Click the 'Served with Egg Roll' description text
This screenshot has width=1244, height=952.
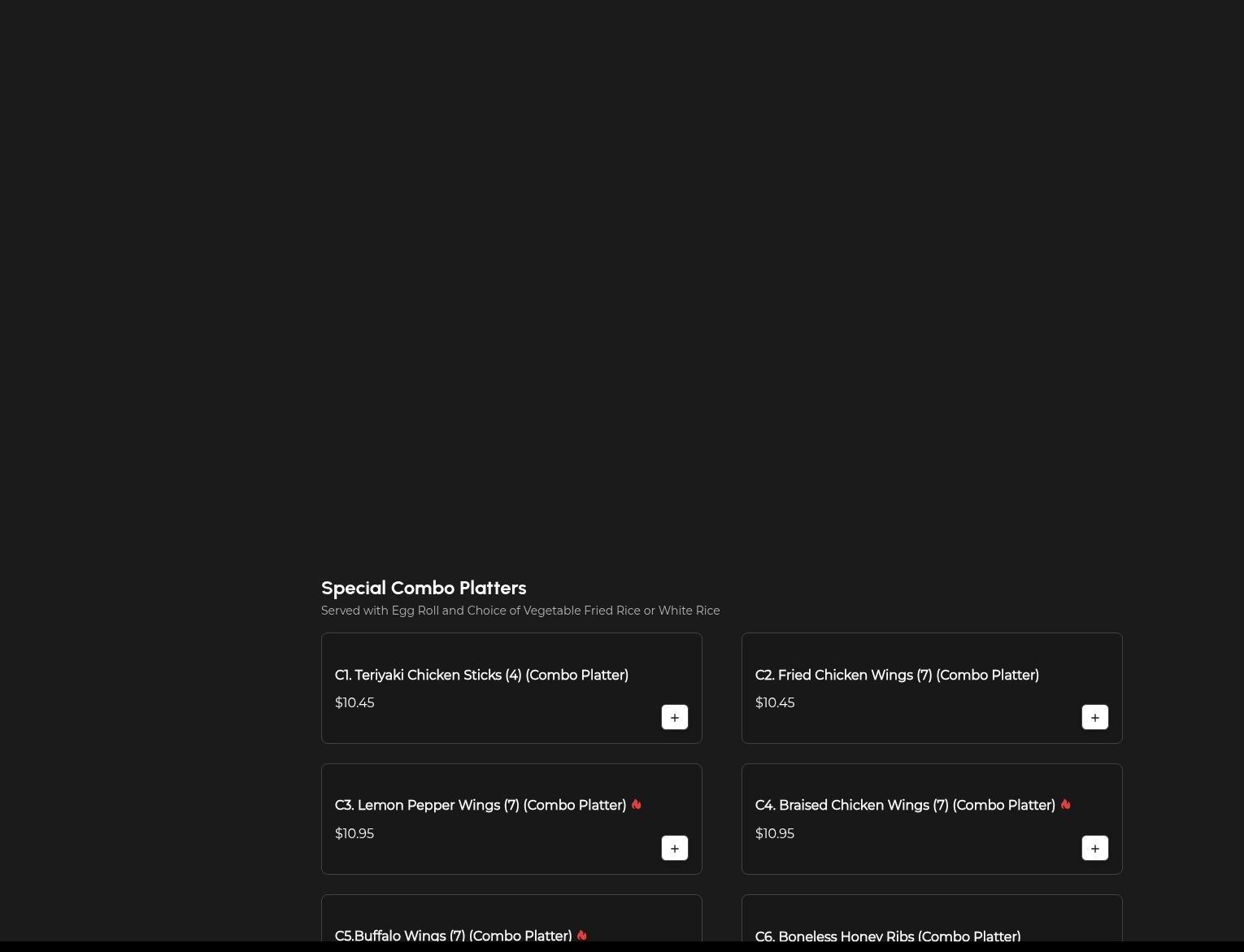pos(520,611)
